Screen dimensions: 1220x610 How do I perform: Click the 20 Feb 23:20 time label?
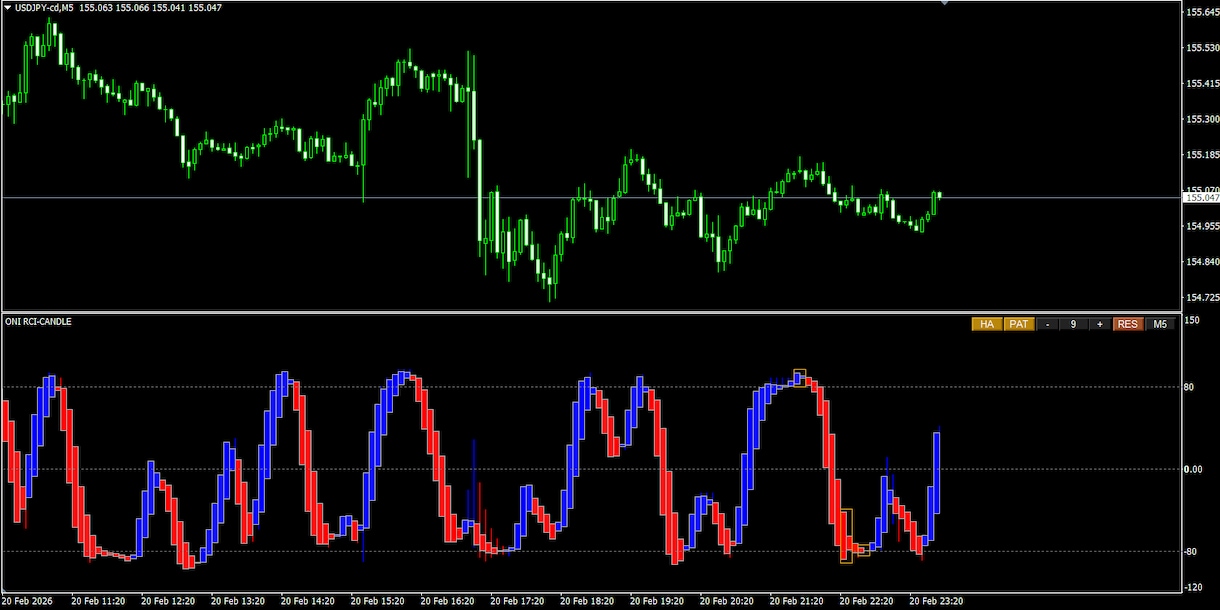coord(936,602)
